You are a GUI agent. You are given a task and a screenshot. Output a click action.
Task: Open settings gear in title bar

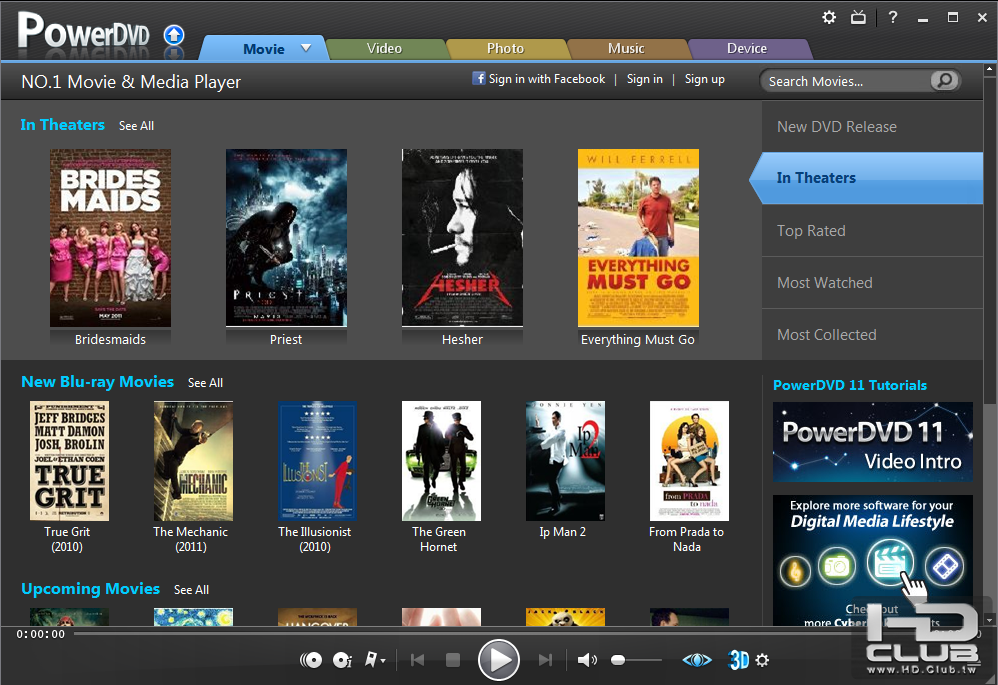(829, 17)
